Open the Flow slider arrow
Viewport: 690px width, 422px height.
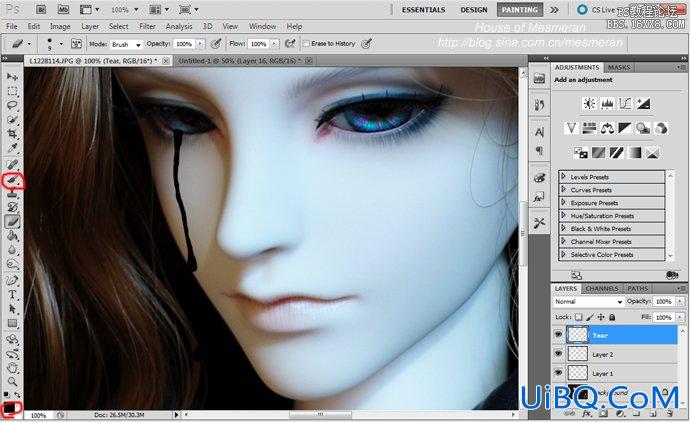tap(275, 44)
